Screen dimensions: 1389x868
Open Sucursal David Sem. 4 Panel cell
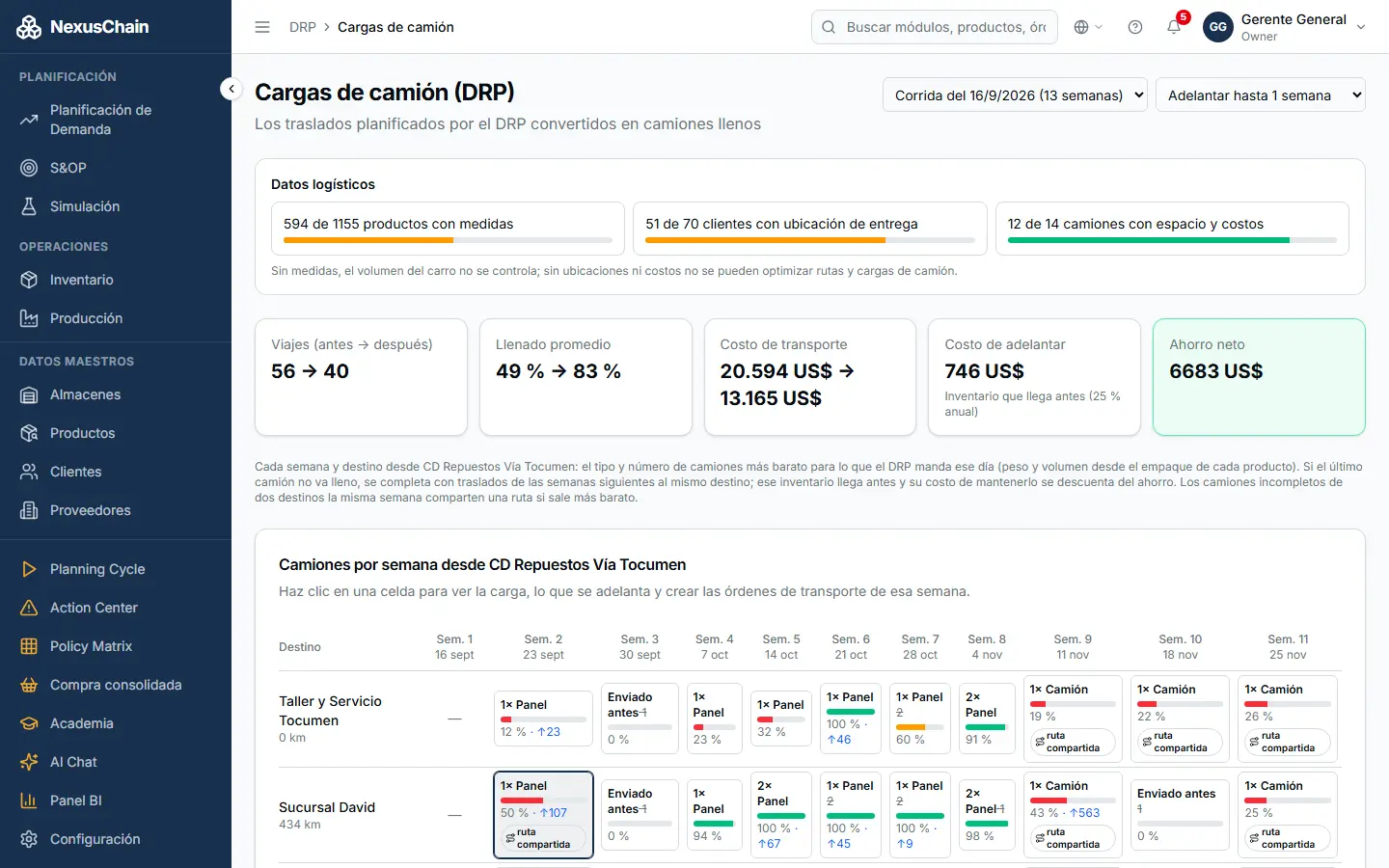(x=715, y=815)
